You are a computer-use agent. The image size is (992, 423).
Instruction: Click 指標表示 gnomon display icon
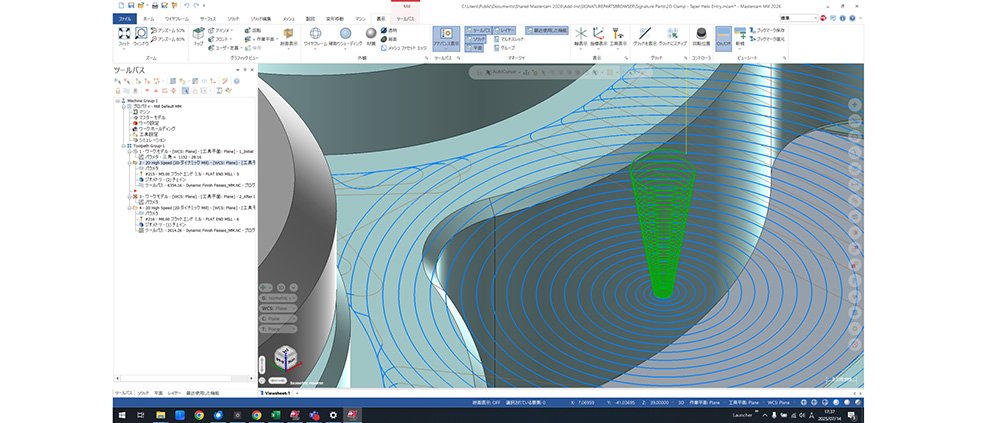tap(598, 34)
